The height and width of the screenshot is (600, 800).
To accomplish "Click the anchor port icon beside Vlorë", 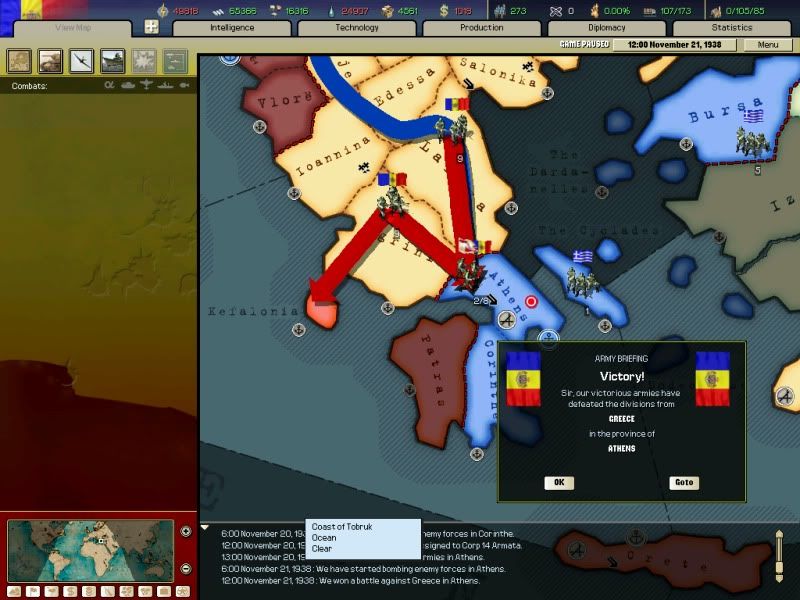I will (x=260, y=127).
